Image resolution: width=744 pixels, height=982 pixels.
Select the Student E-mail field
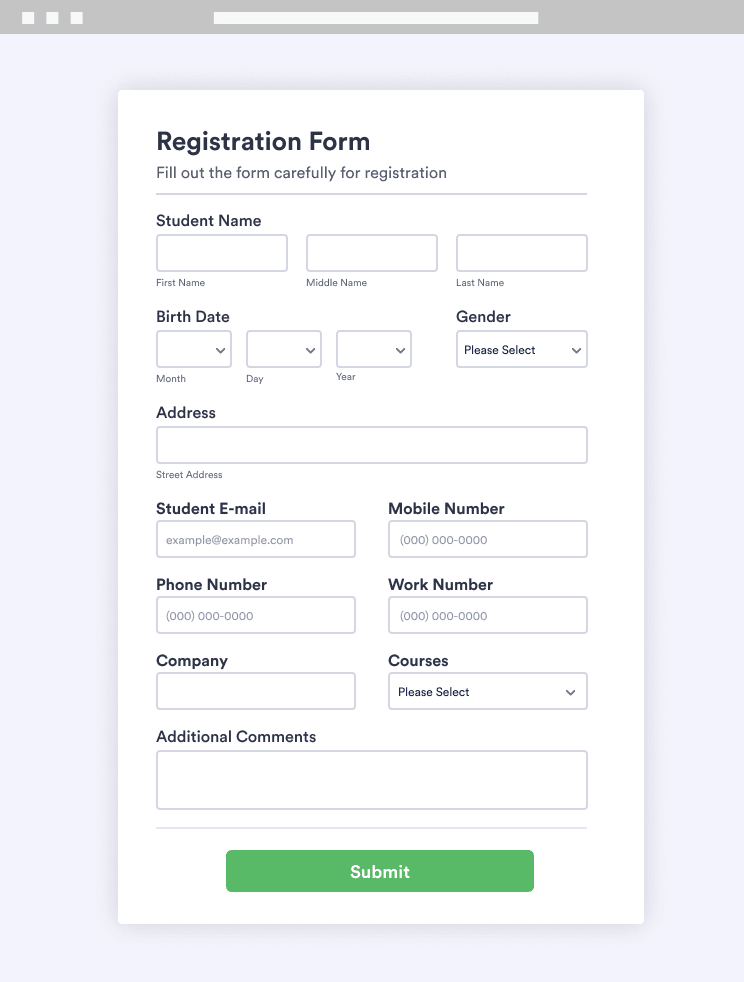pos(255,539)
